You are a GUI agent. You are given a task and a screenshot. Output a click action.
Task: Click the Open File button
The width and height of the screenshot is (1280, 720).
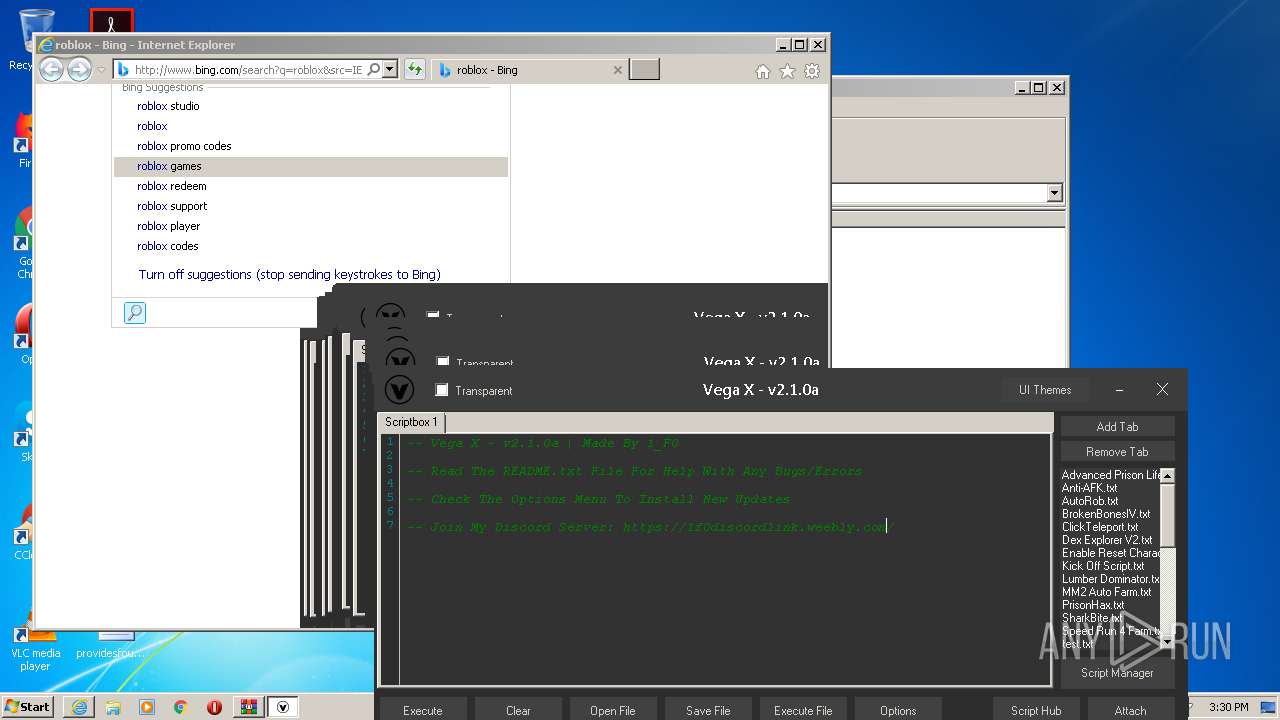pos(613,710)
